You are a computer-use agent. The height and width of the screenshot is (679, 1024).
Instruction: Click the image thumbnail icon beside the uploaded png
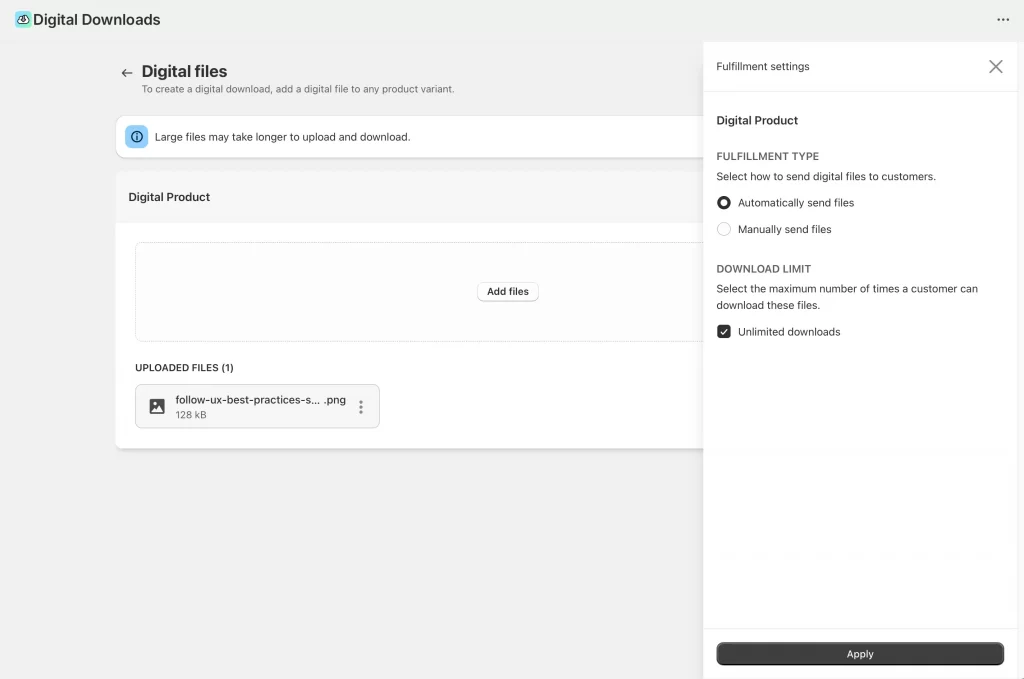pos(157,405)
